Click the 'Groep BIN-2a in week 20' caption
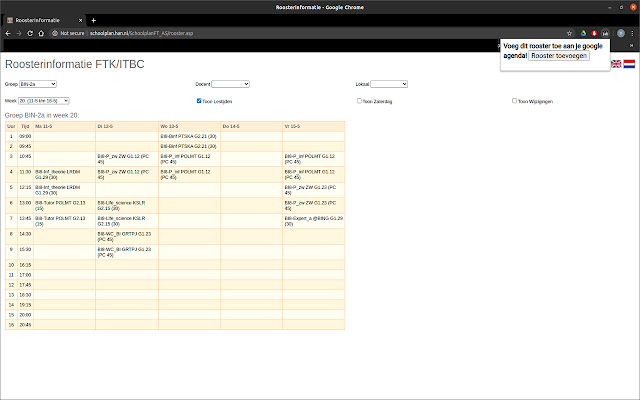The height and width of the screenshot is (400, 640). tap(42, 116)
